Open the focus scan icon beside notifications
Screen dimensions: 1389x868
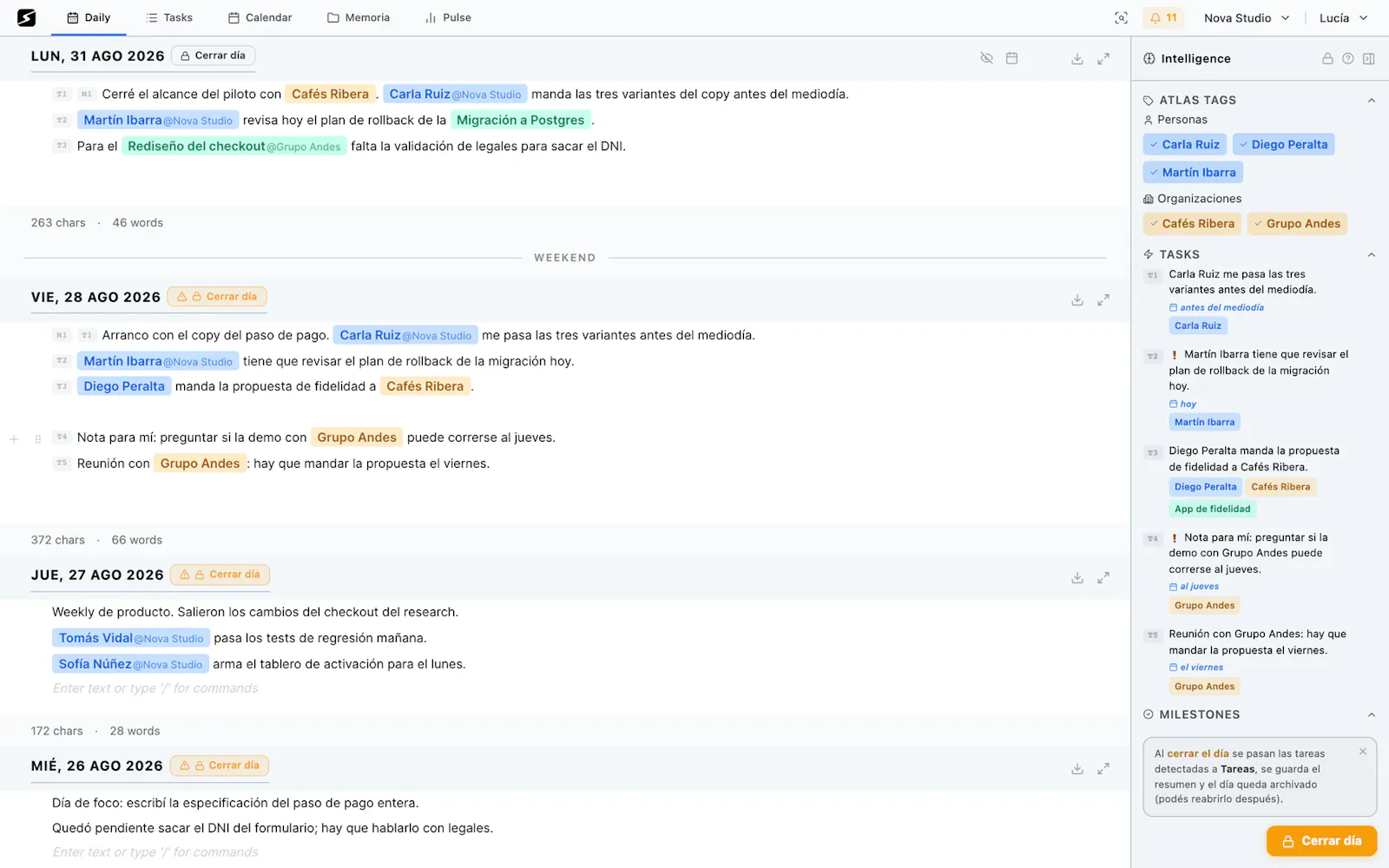[1121, 18]
